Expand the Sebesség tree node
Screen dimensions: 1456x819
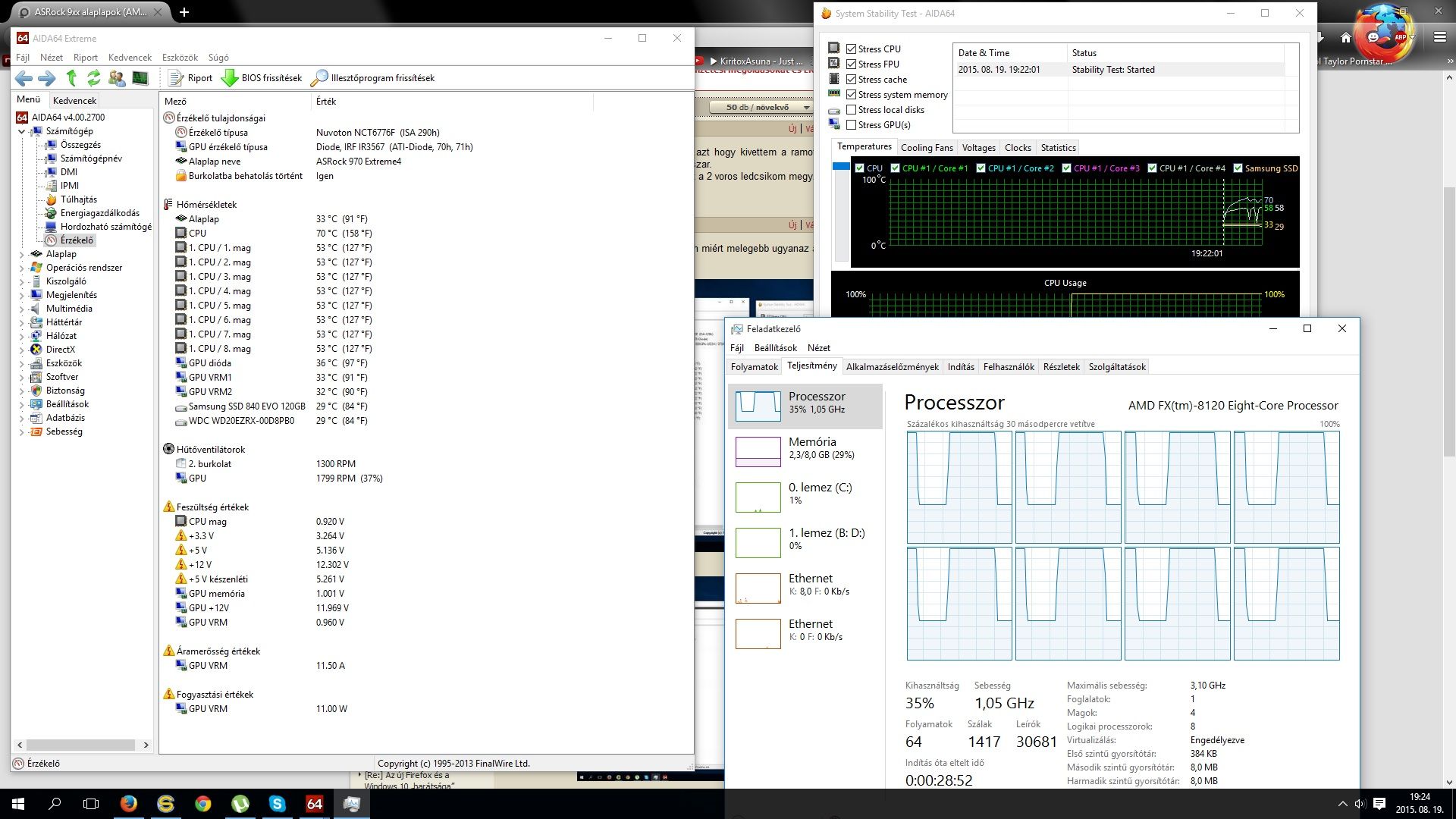[x=21, y=431]
